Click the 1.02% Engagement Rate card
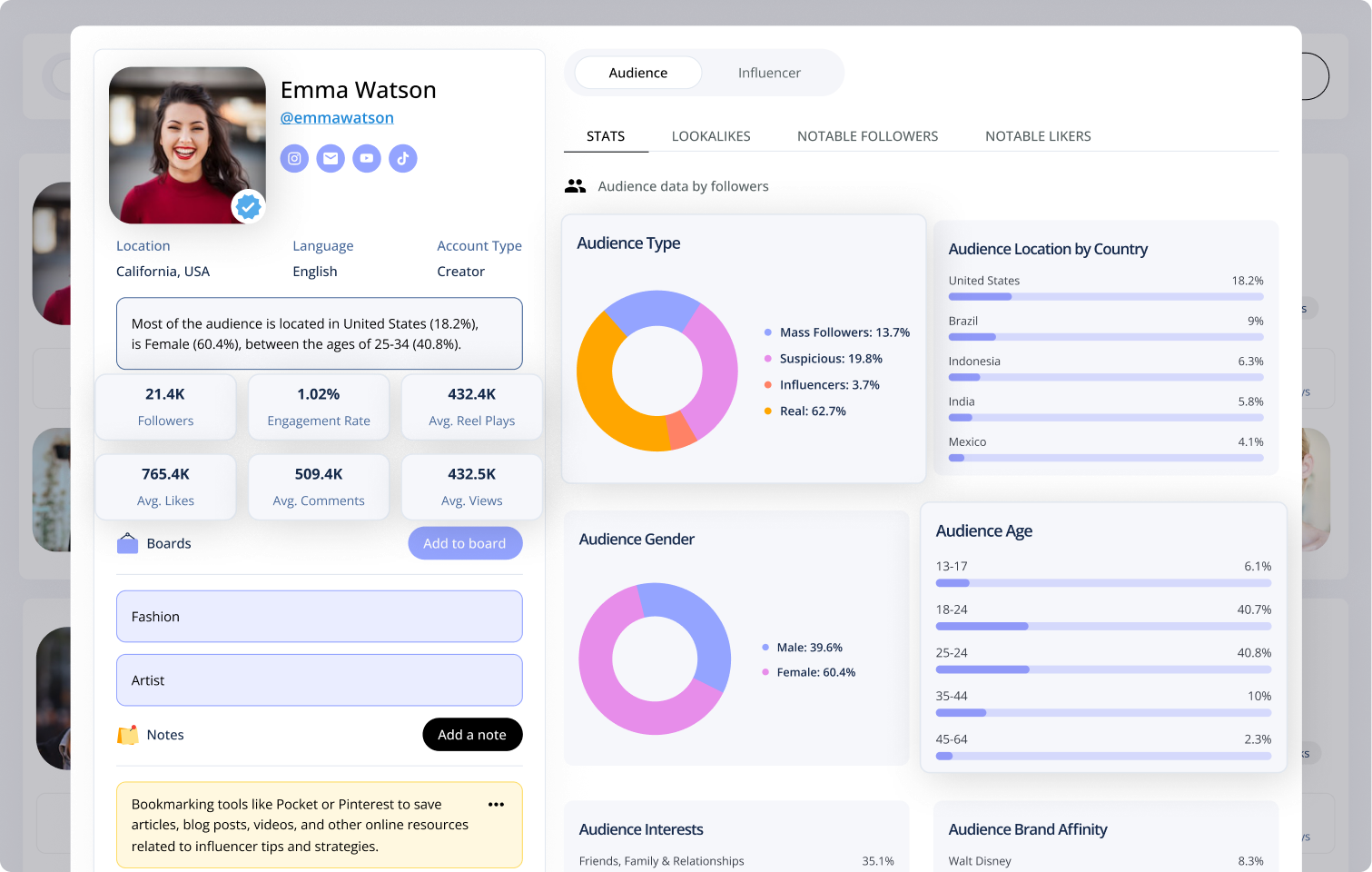 (x=319, y=407)
